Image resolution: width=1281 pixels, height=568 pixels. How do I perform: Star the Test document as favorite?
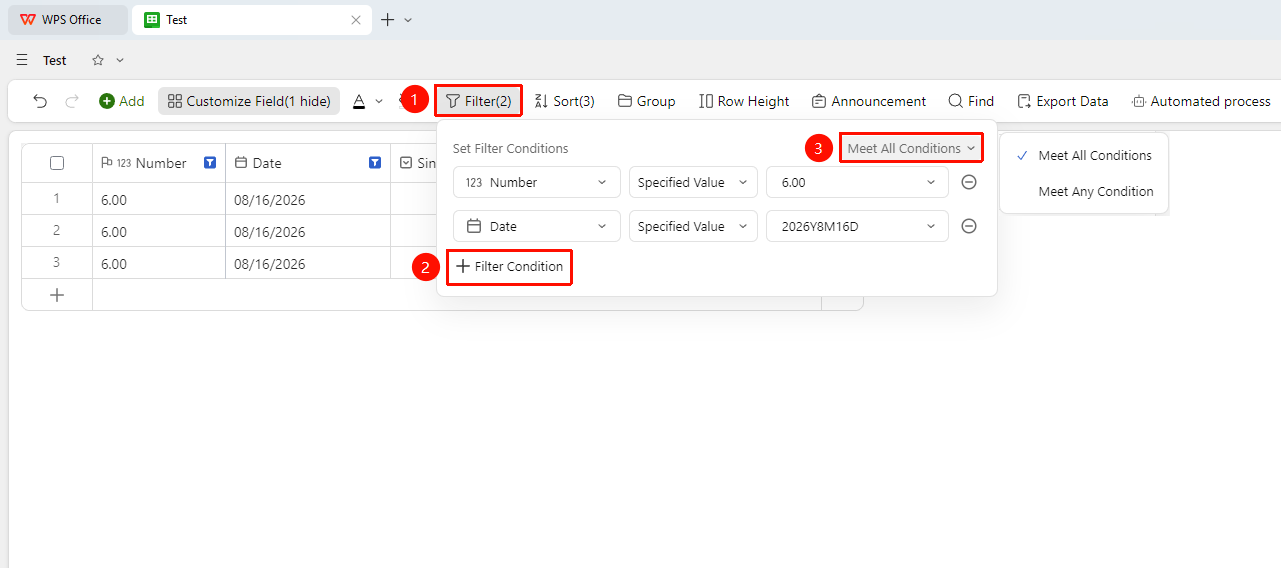(98, 60)
